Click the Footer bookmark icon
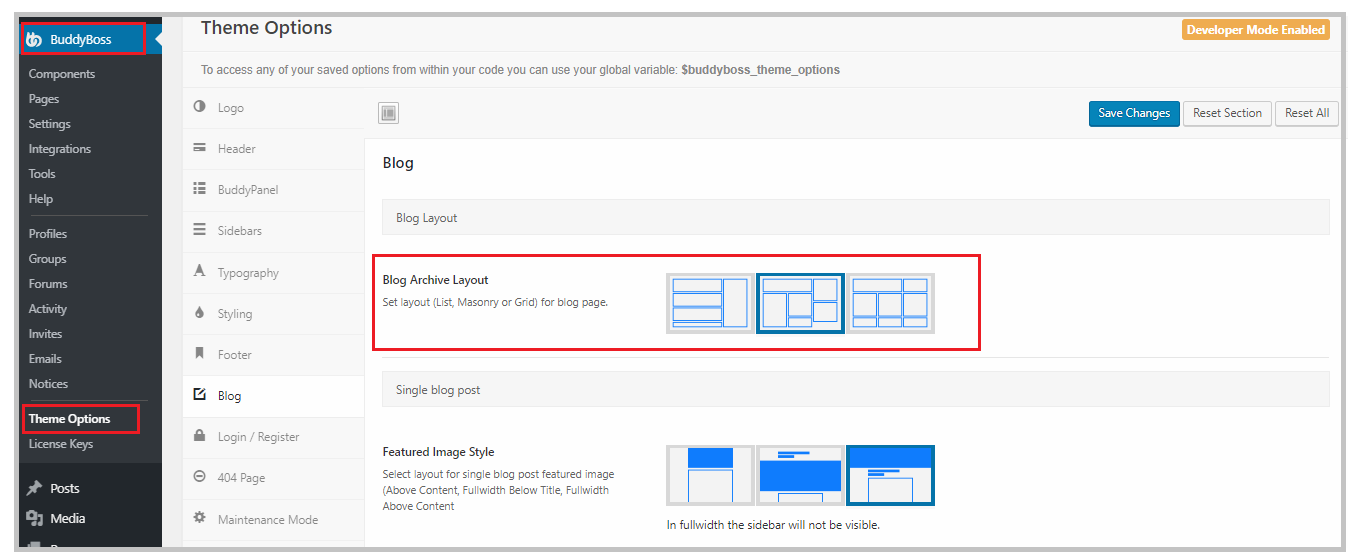1356x560 pixels. [x=199, y=354]
